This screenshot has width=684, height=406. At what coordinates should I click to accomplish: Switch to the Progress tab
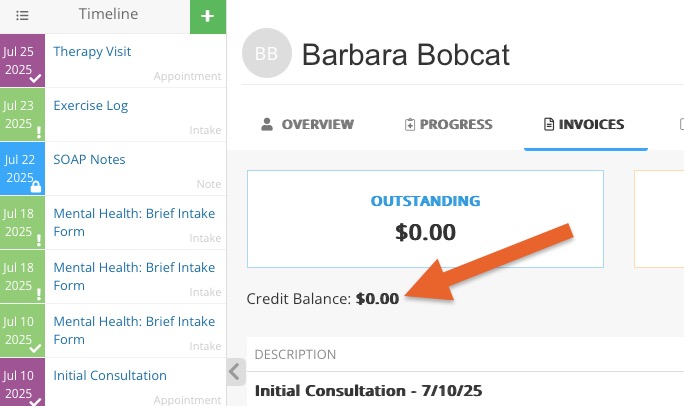[448, 125]
